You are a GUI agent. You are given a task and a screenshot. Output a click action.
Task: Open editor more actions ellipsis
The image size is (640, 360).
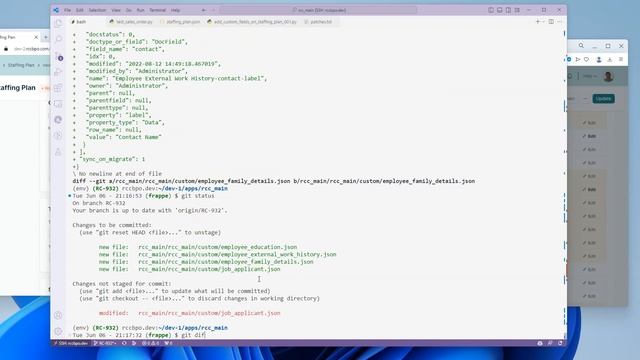(x=560, y=22)
